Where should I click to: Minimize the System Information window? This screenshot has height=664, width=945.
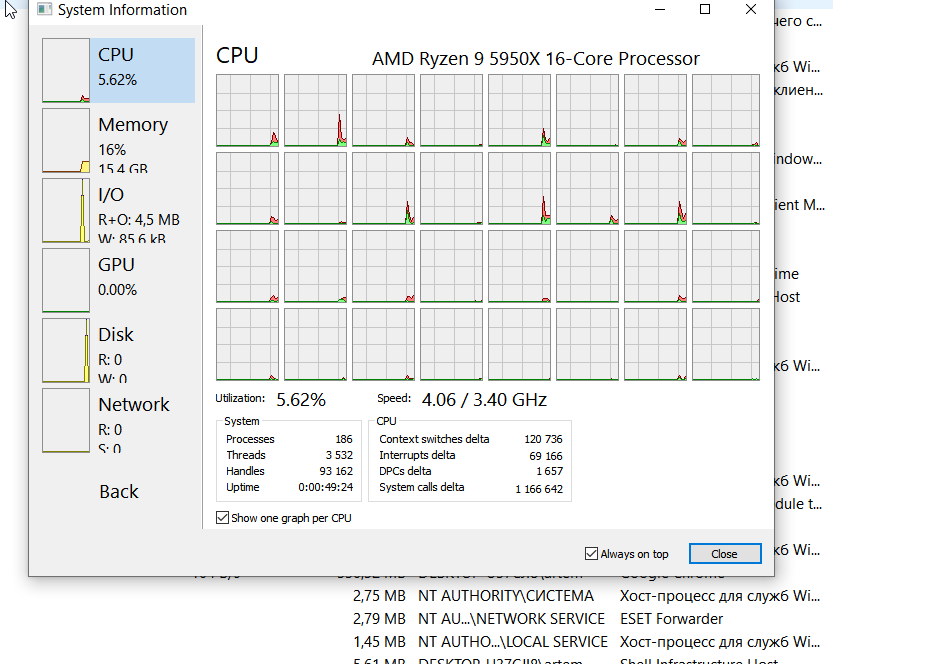tap(660, 9)
